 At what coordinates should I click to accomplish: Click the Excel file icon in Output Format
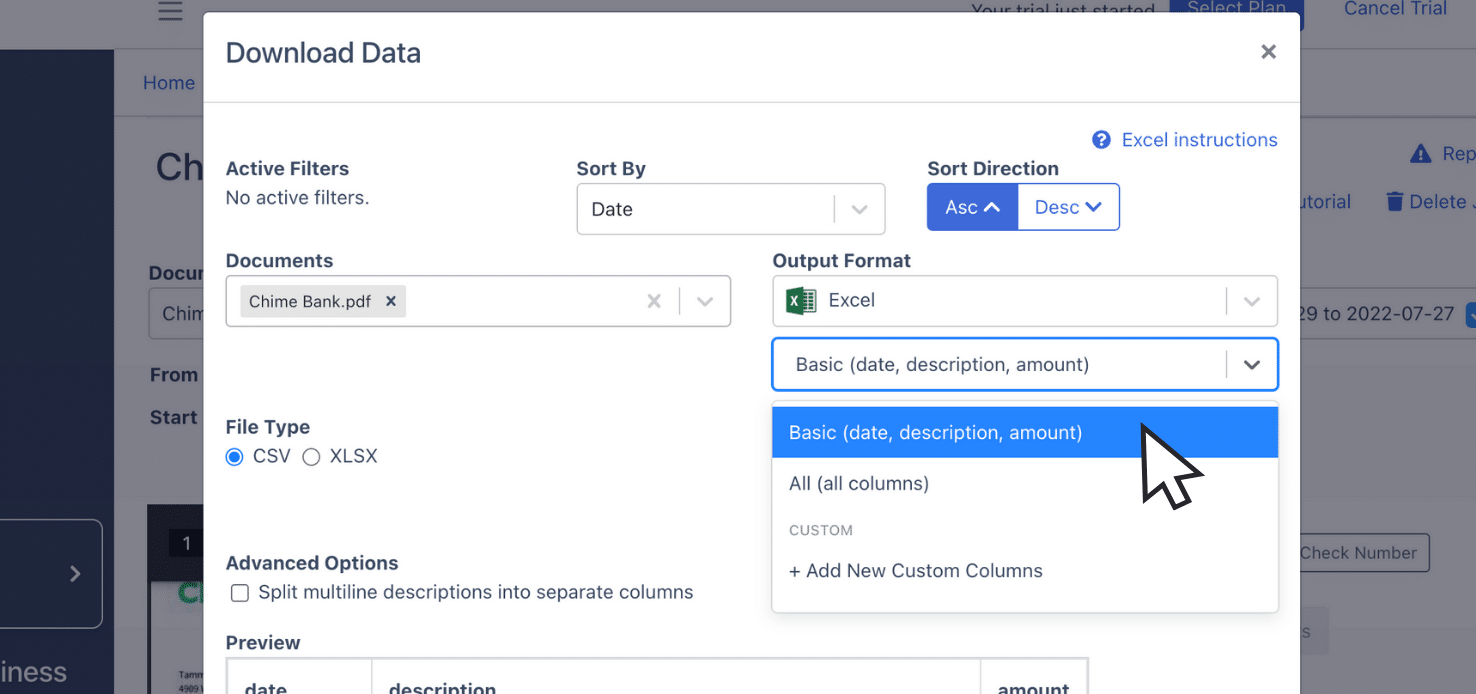coord(799,300)
